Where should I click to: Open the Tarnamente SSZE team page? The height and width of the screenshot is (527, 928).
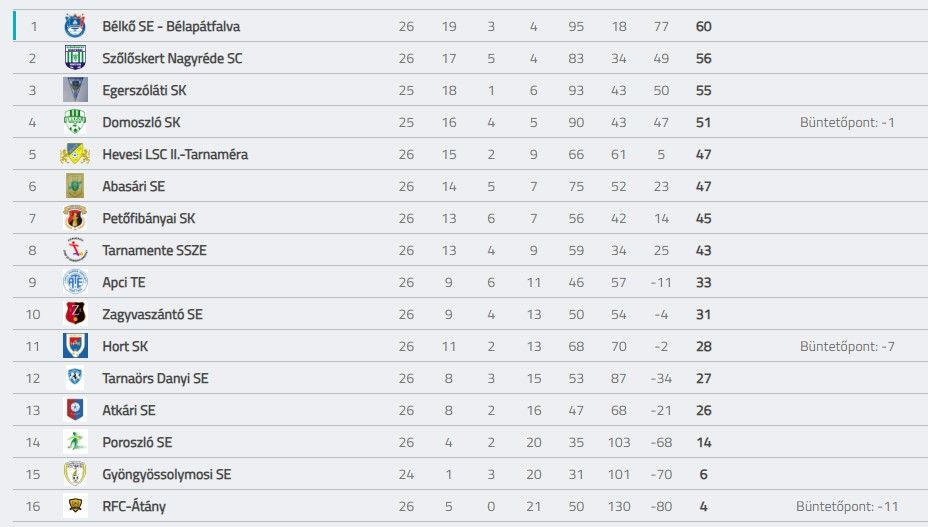[154, 250]
